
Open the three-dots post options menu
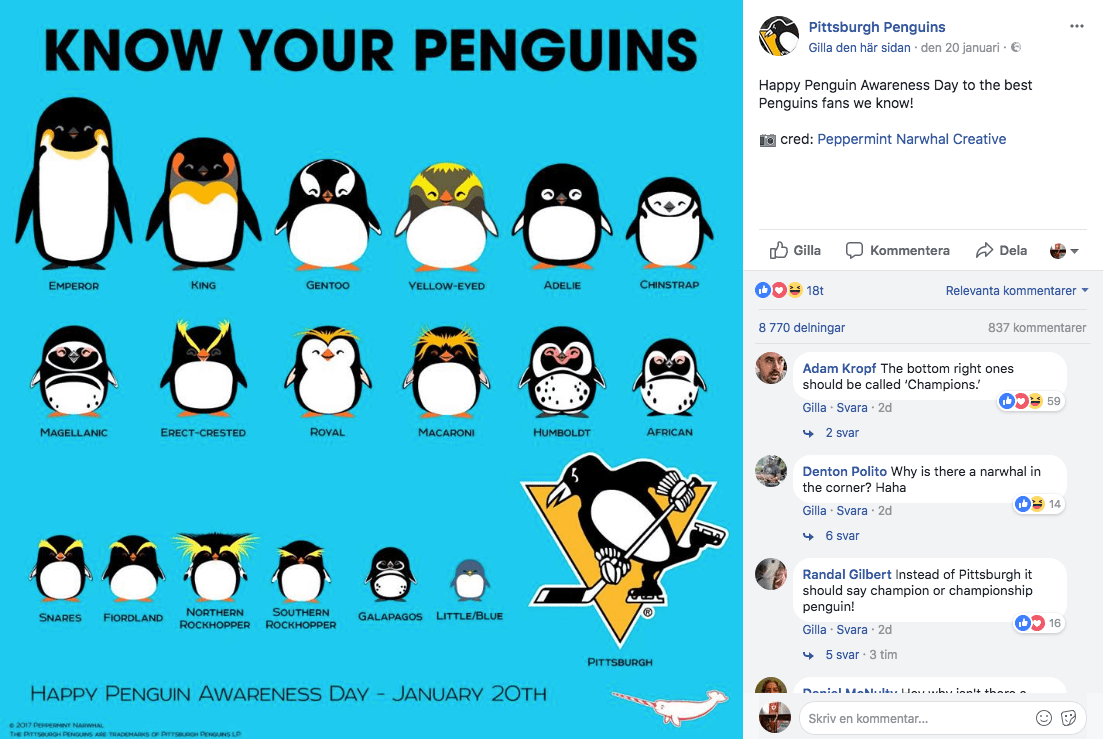pyautogui.click(x=1076, y=26)
